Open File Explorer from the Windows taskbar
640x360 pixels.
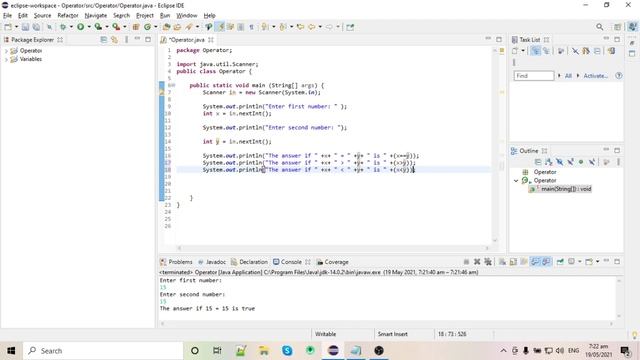pyautogui.click(x=264, y=351)
